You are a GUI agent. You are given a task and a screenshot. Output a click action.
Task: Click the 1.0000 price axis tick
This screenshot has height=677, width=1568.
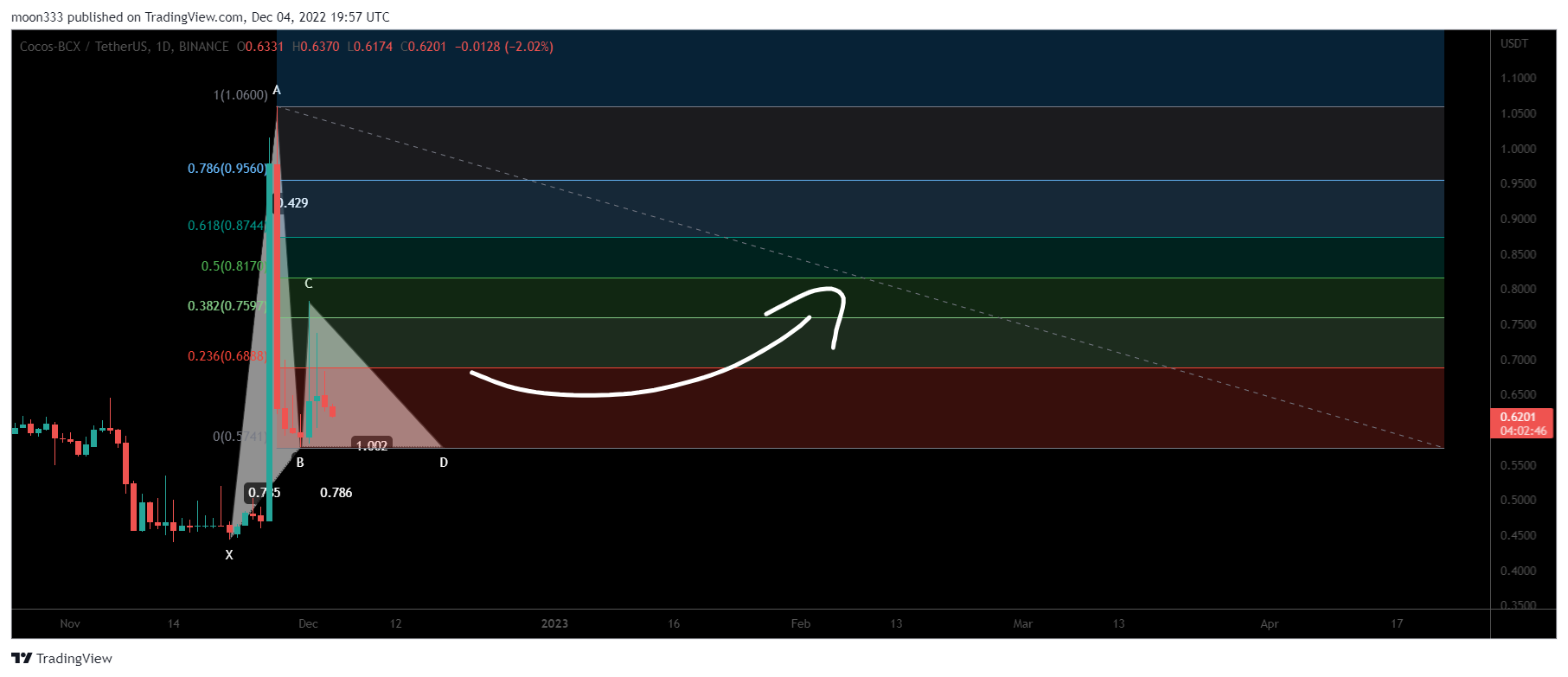pos(1519,149)
